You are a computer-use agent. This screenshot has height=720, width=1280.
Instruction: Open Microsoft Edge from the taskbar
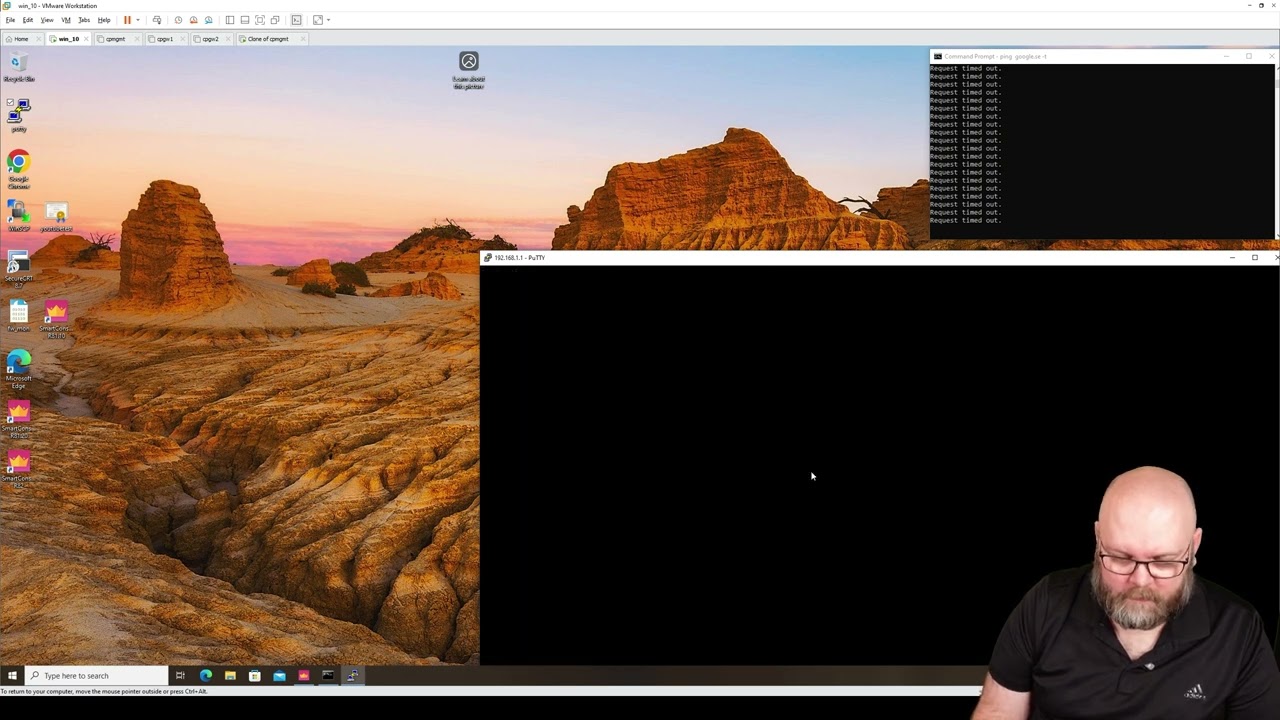(x=206, y=676)
